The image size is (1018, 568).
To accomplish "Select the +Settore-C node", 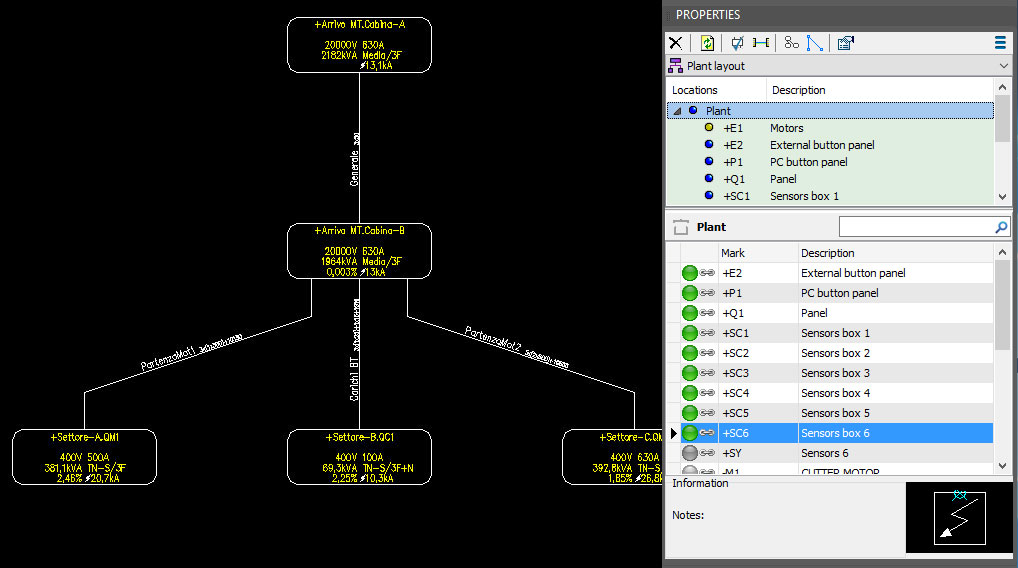I will pyautogui.click(x=612, y=457).
